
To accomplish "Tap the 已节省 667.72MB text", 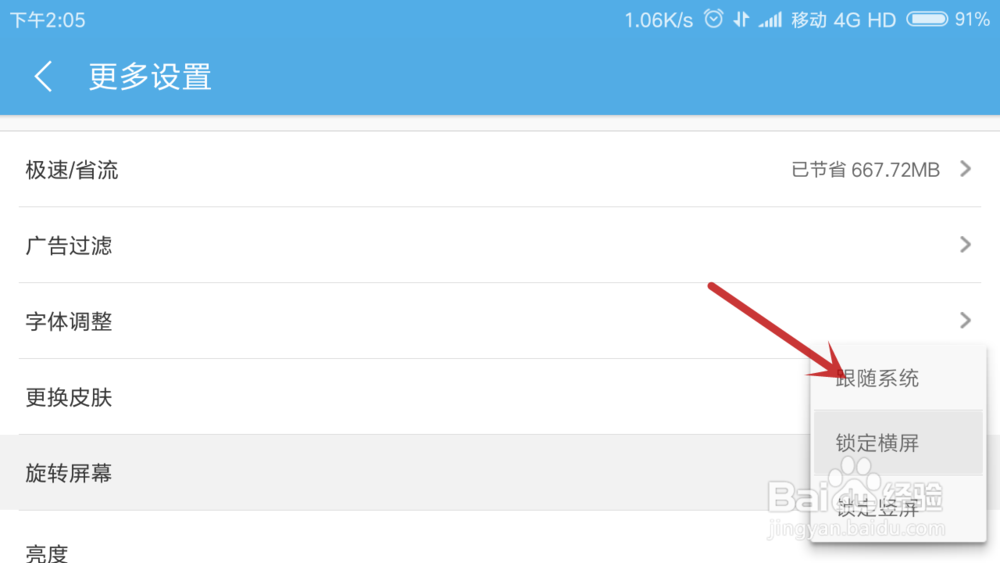I will coord(865,170).
